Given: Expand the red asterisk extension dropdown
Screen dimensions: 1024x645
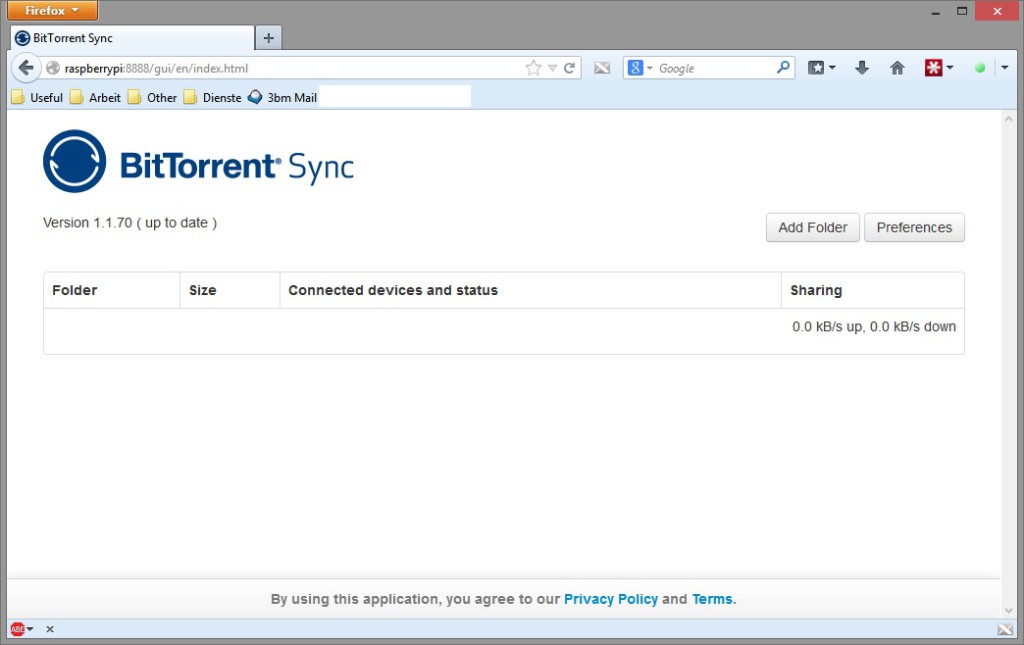Looking at the screenshot, I should tap(939, 68).
